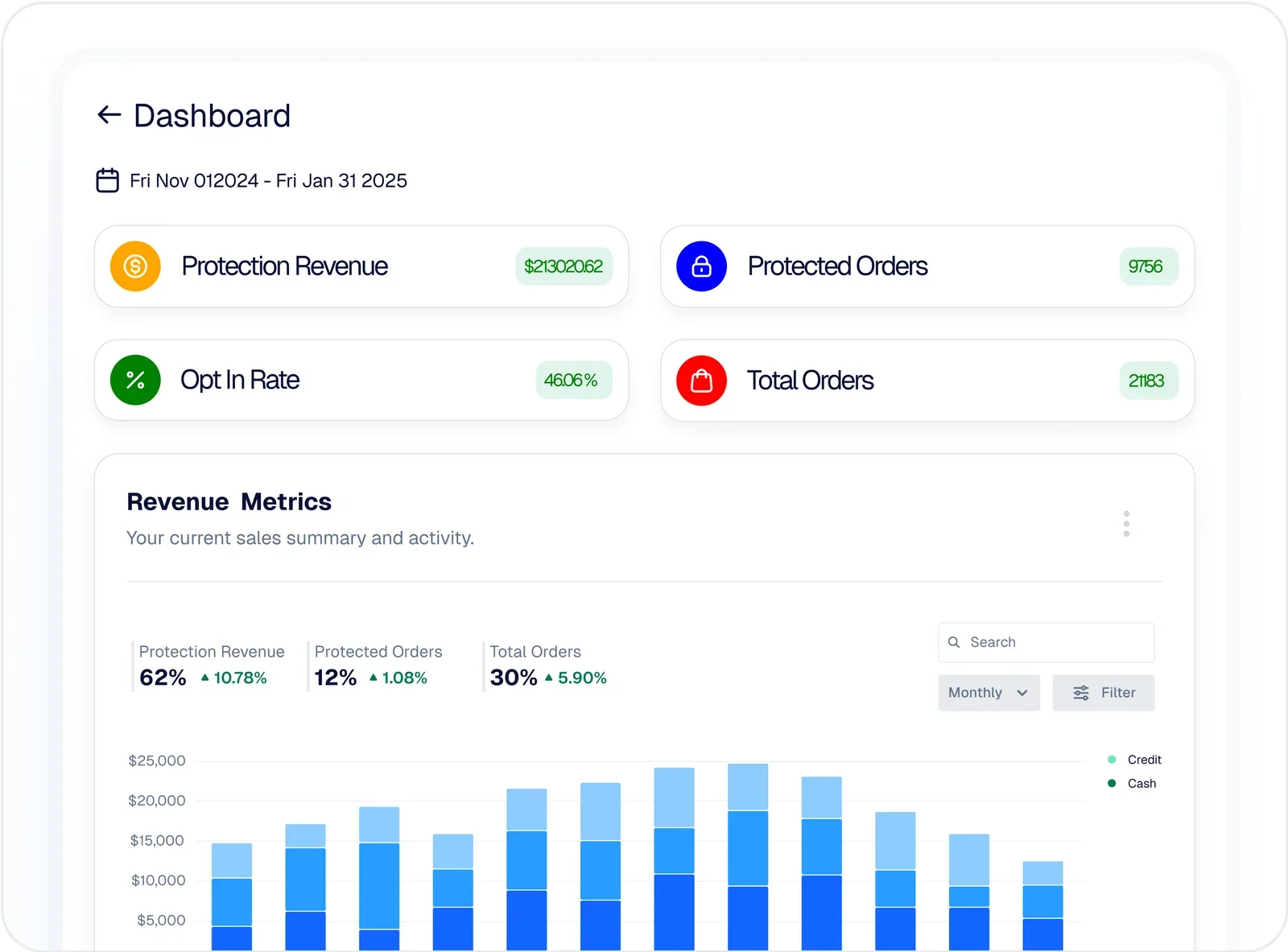This screenshot has height=952, width=1288.
Task: Click the sliders icon on the Filter button
Action: click(x=1081, y=693)
